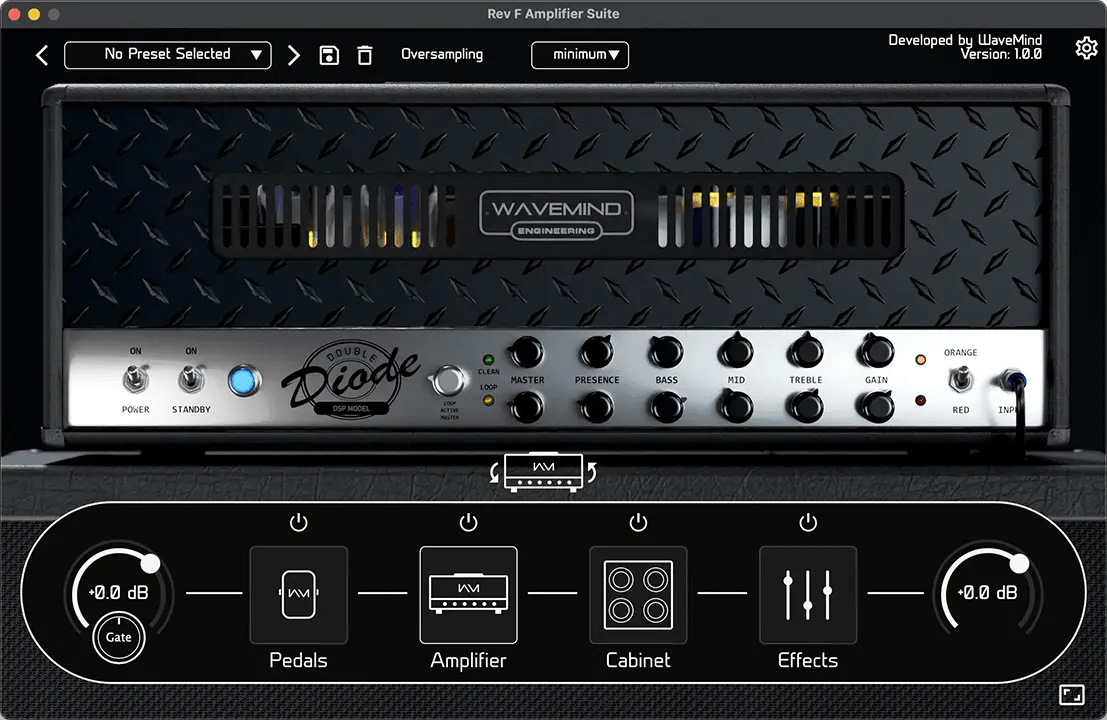Open the Cabinet section icon
This screenshot has height=720, width=1107.
point(638,594)
